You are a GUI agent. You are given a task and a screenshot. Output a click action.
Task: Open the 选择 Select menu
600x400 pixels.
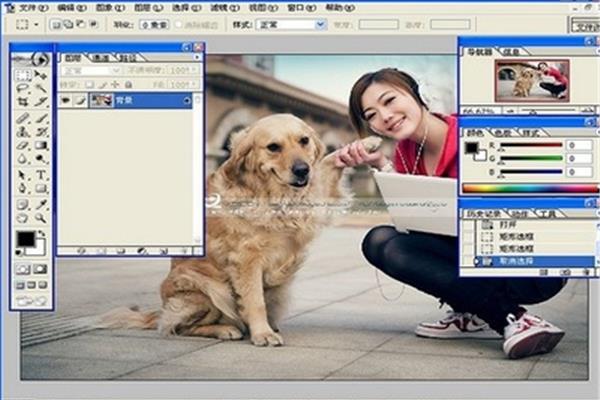(186, 8)
